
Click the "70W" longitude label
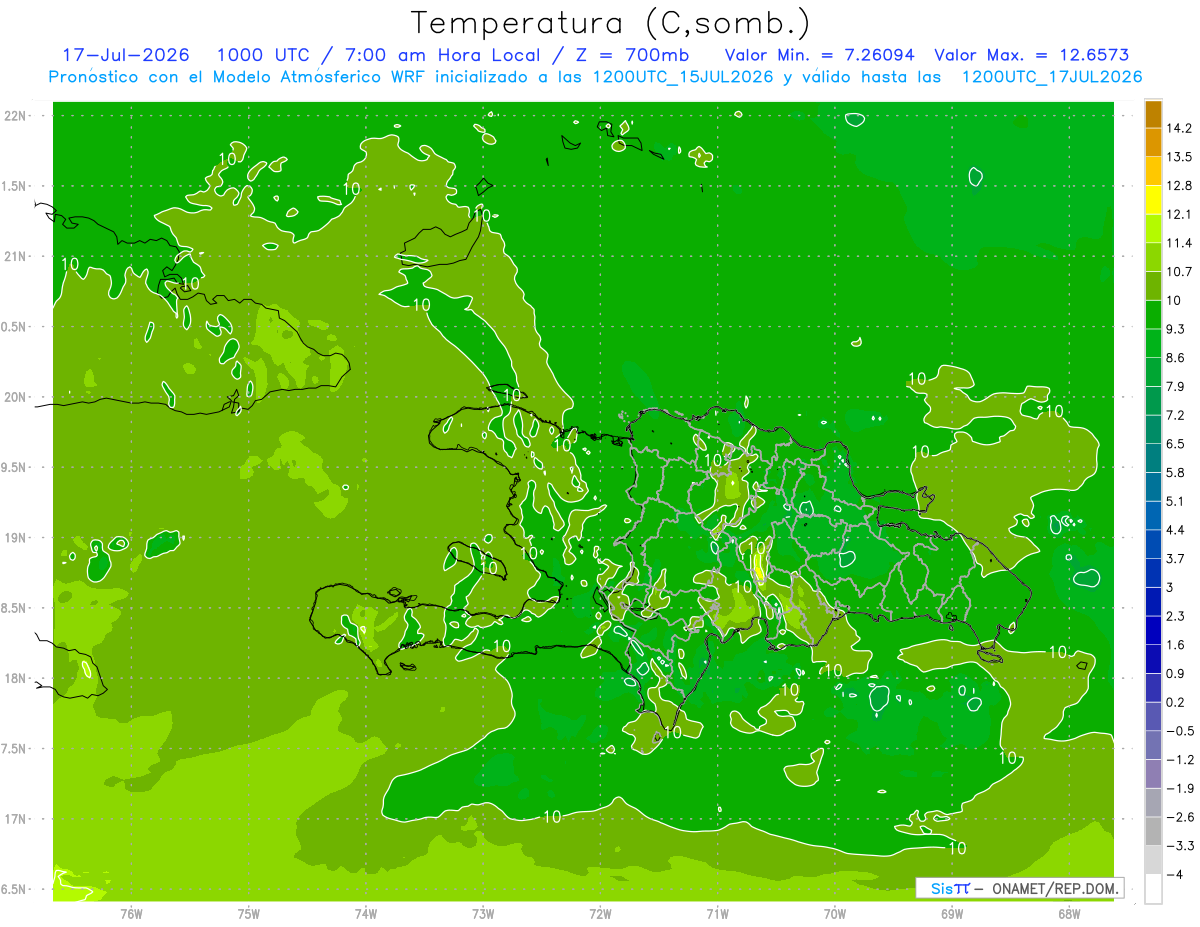(834, 913)
